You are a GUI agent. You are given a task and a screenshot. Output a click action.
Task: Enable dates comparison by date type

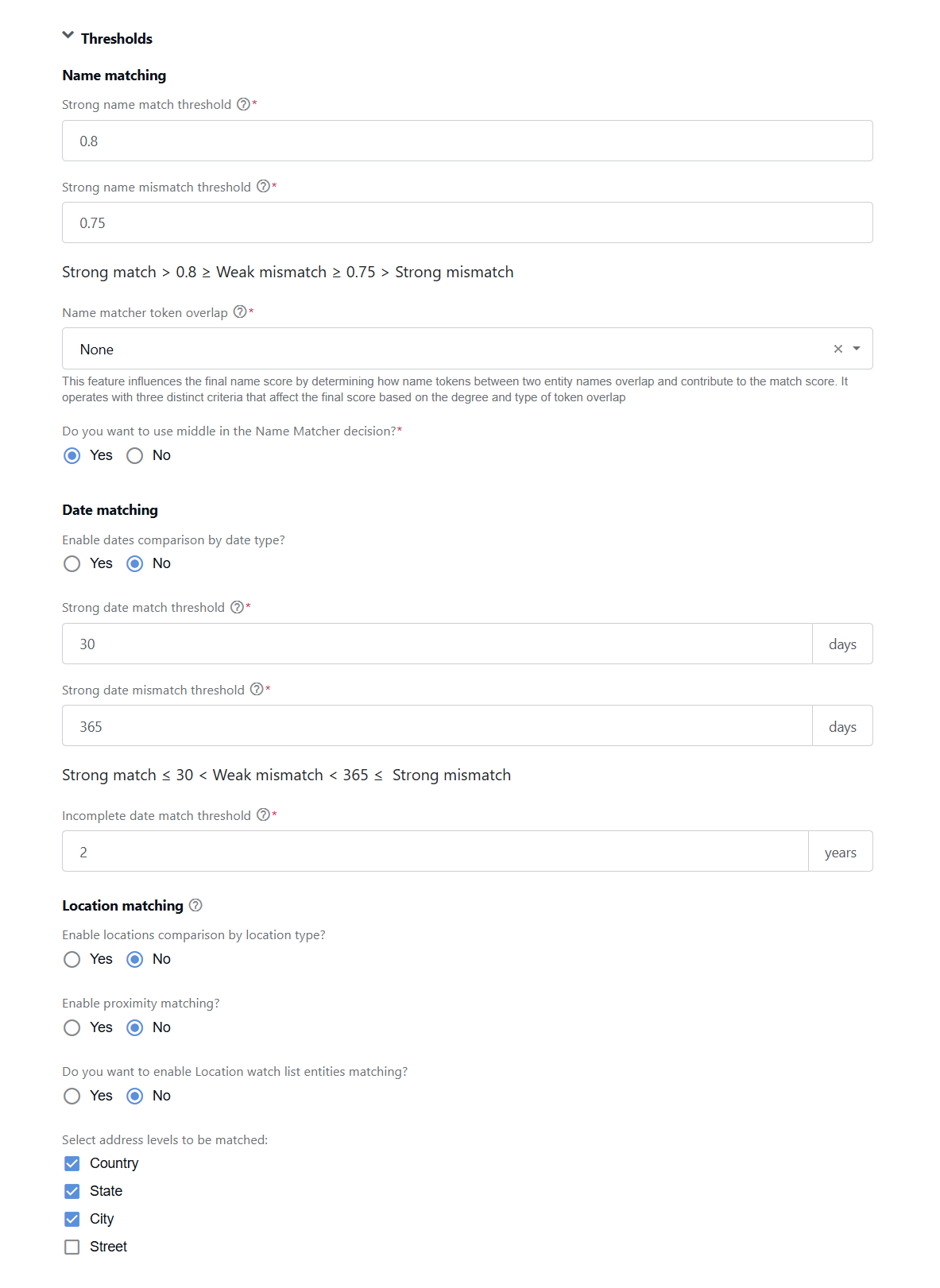coord(72,563)
